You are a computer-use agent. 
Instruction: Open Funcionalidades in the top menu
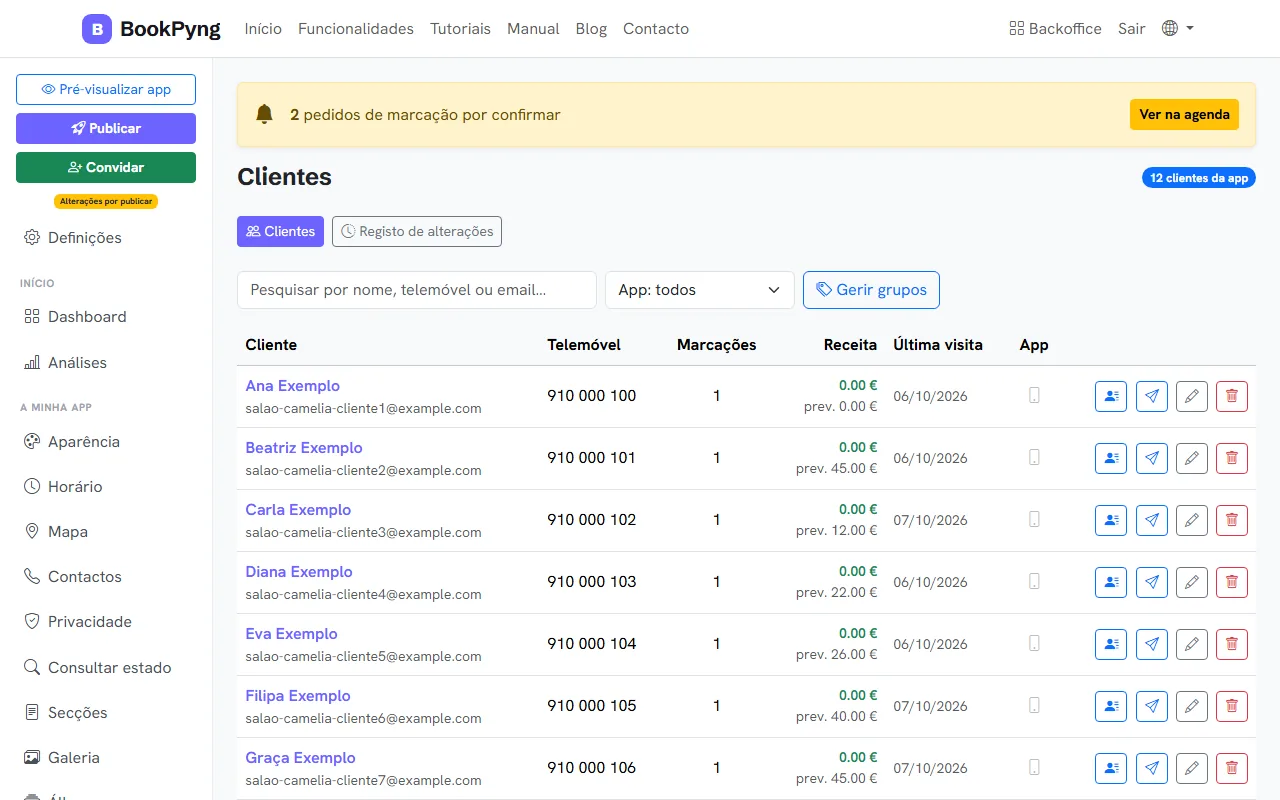pyautogui.click(x=356, y=29)
